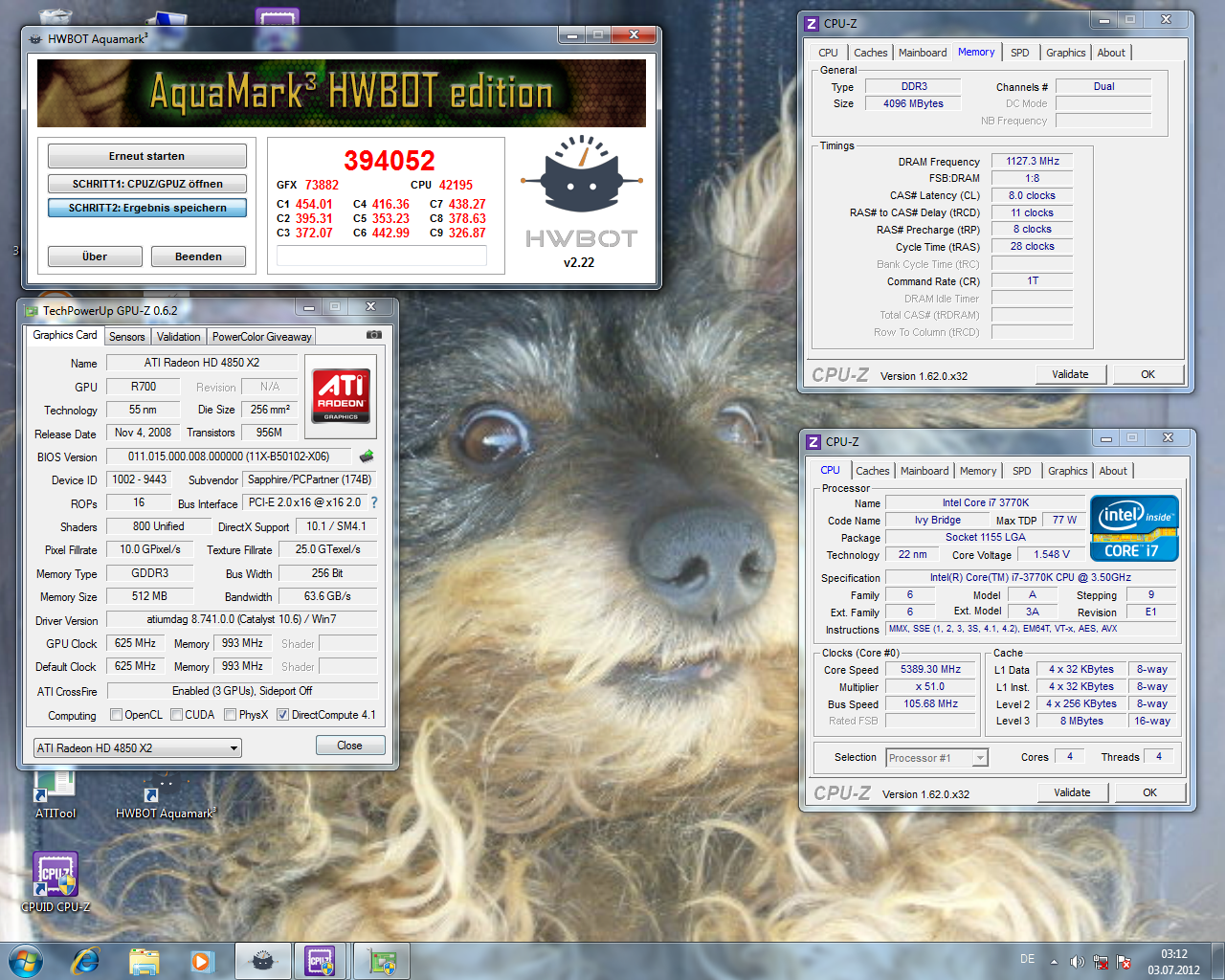Open the ATI Radeon HD 4850 X2 dropdown

click(137, 747)
